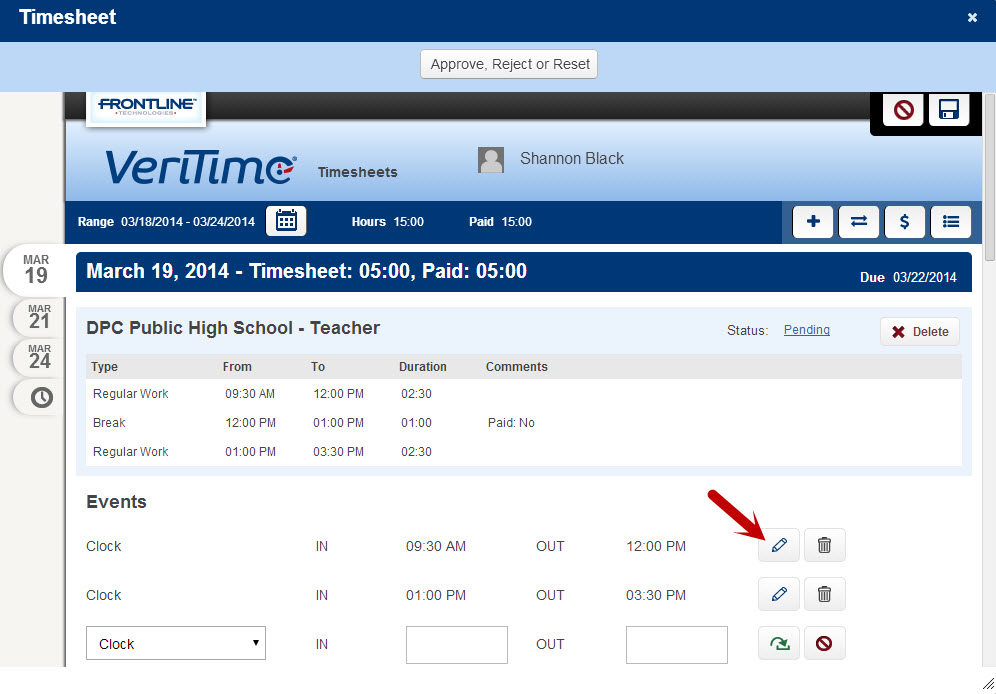
Task: Click the Timesheets label beside VeriTime
Action: click(x=358, y=172)
